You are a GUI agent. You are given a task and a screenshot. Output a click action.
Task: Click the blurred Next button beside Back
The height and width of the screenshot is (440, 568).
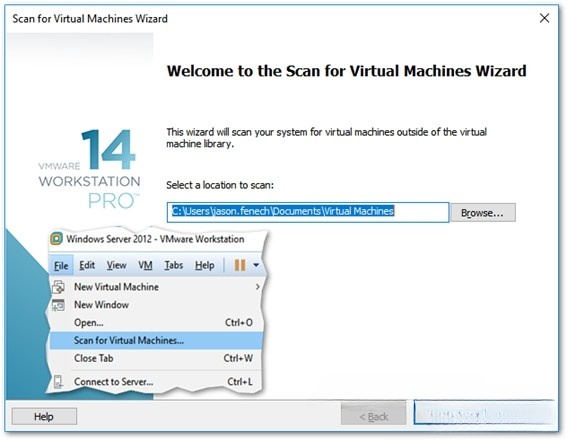483,412
